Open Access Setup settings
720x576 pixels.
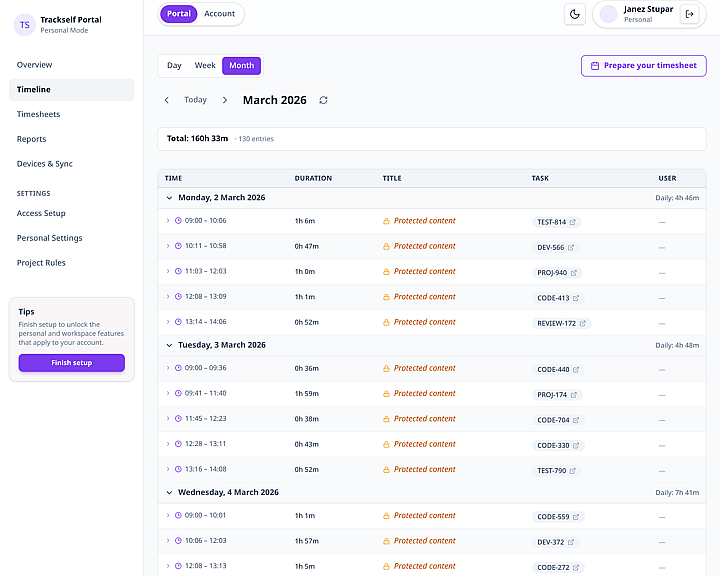[x=72, y=213]
